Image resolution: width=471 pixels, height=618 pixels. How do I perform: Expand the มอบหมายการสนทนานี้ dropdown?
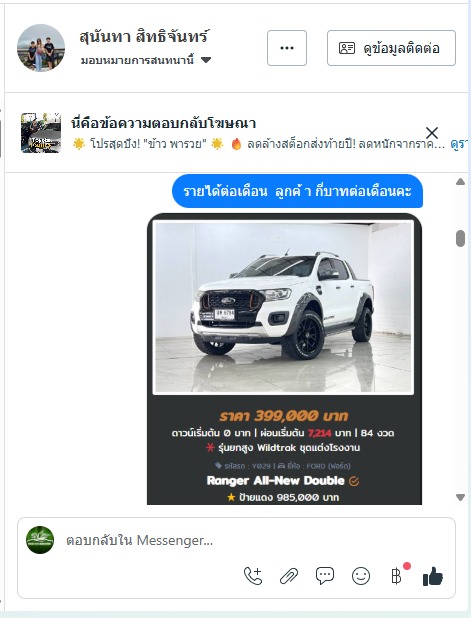[205, 60]
